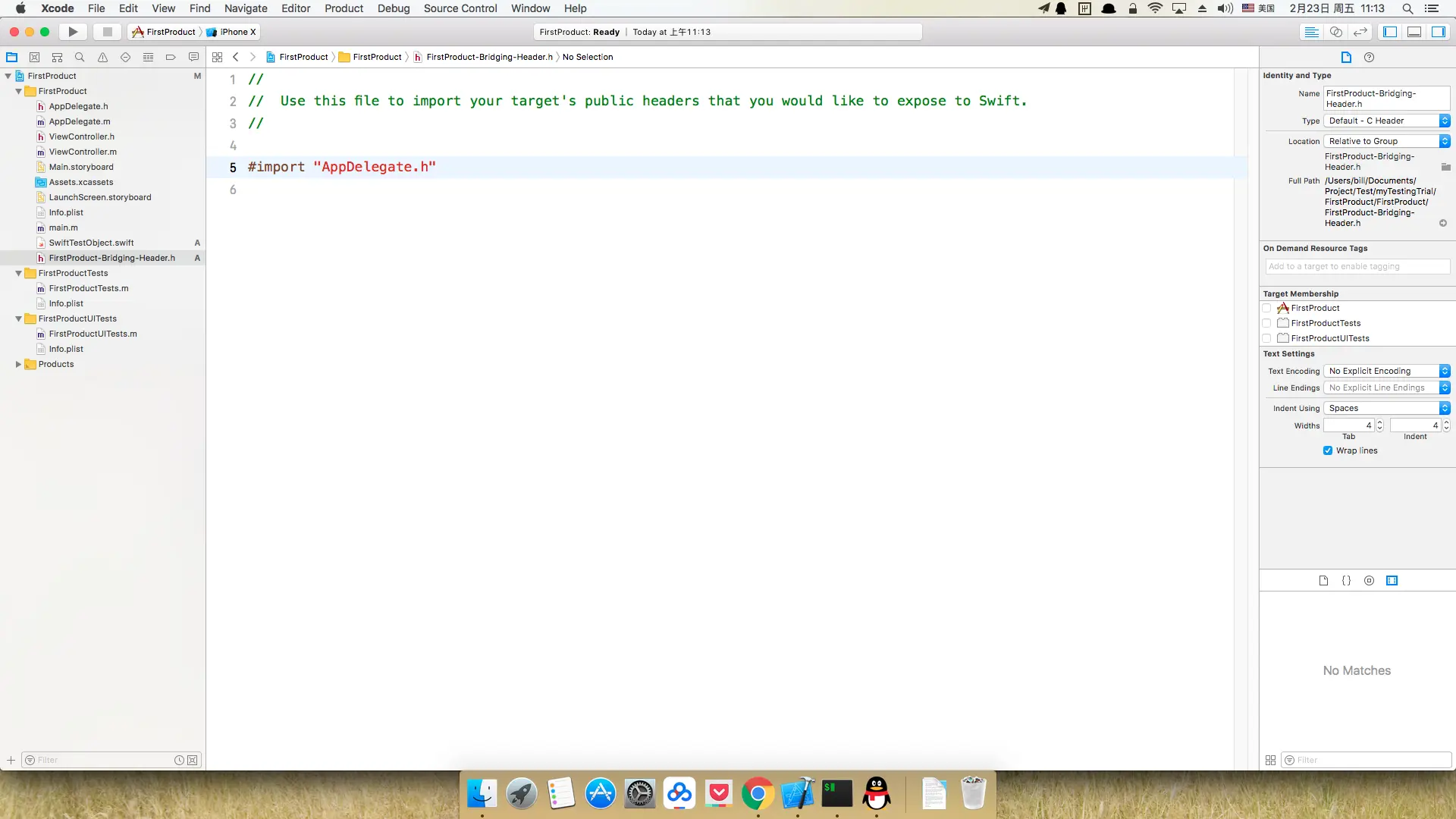Switch to Quick Help inspector

point(1369,57)
